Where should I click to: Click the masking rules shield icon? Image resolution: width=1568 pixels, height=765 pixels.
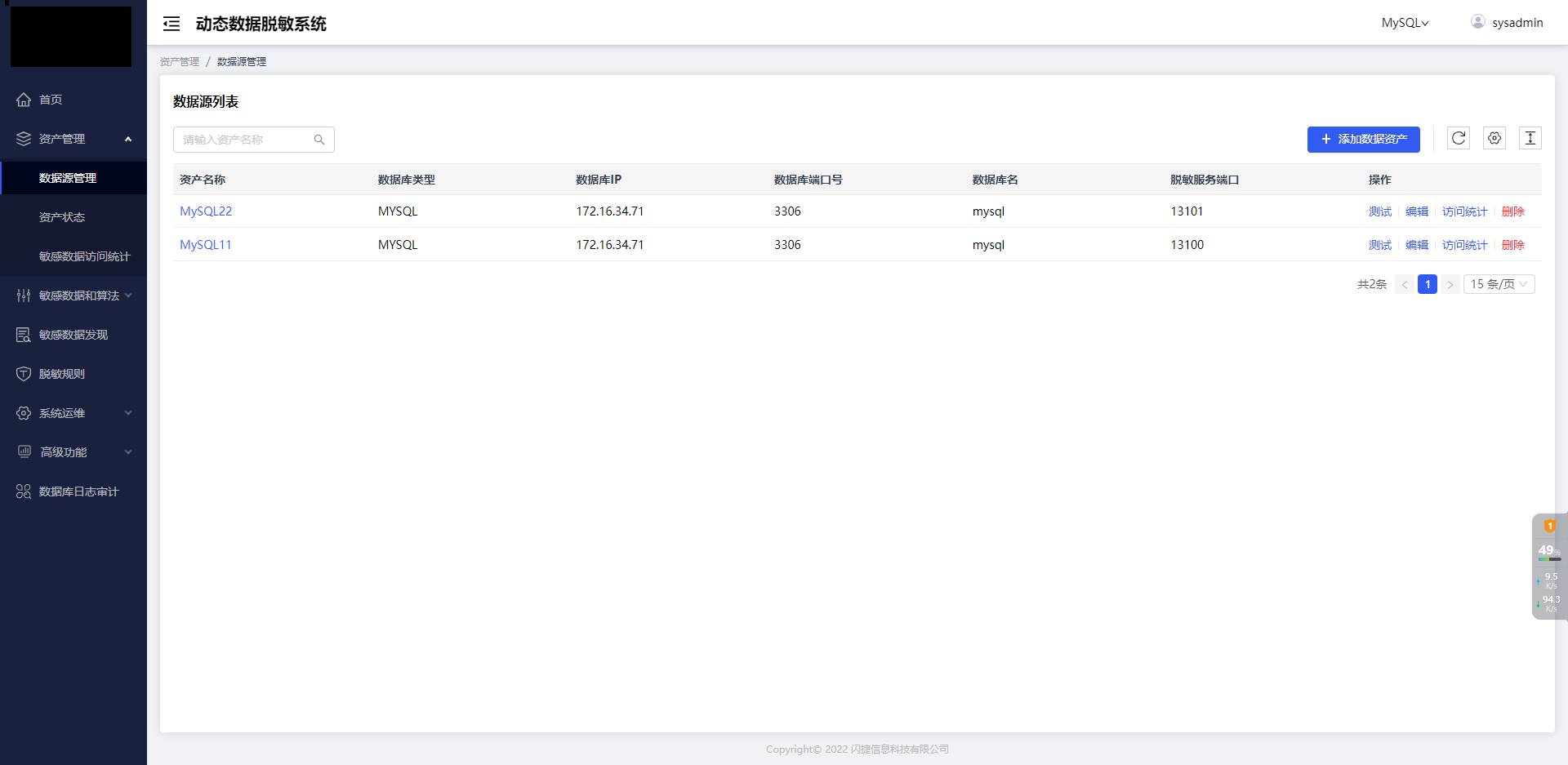point(24,374)
